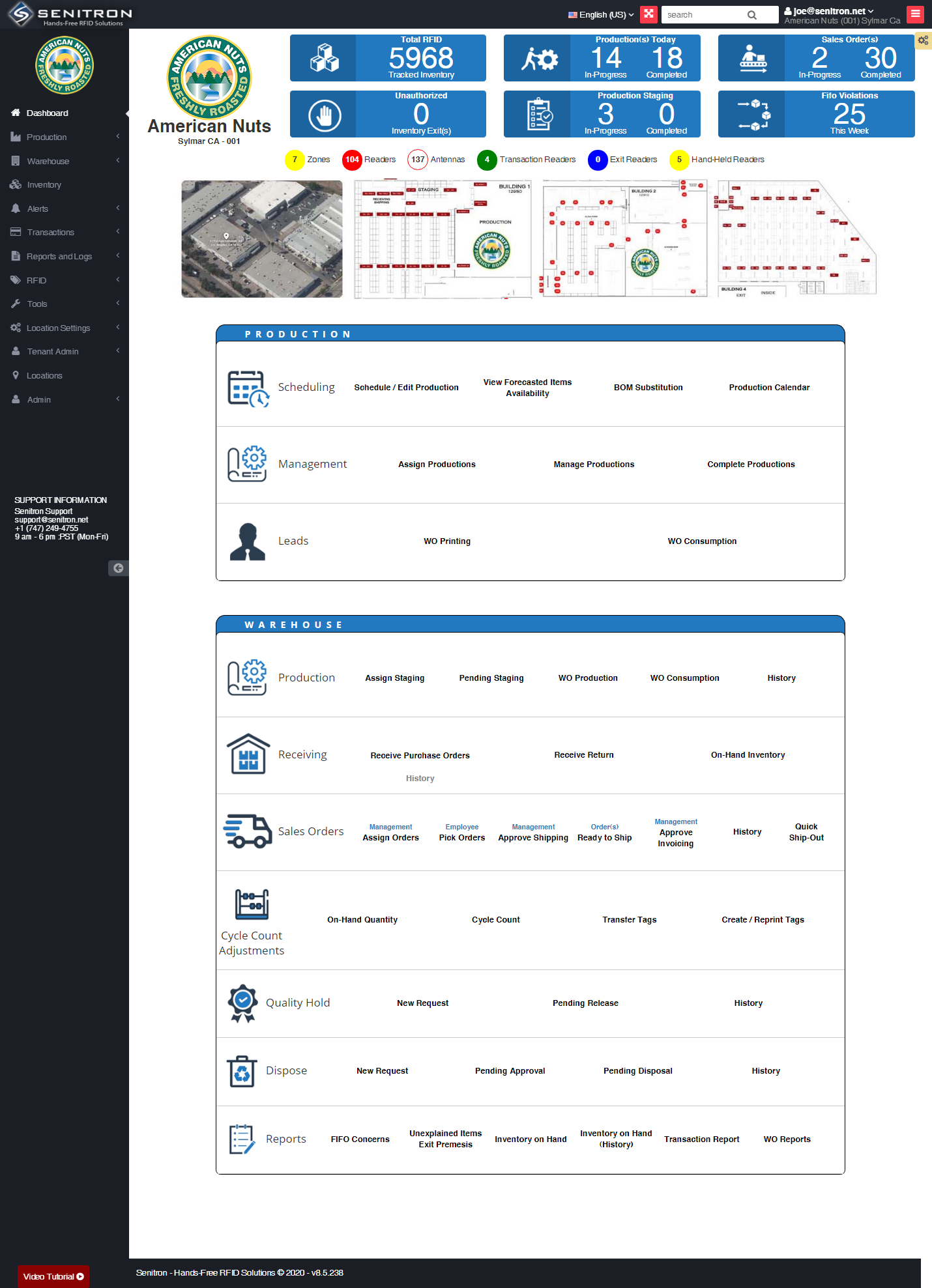The height and width of the screenshot is (1288, 932).
Task: Click the Production Management gear icon
Action: click(x=247, y=464)
